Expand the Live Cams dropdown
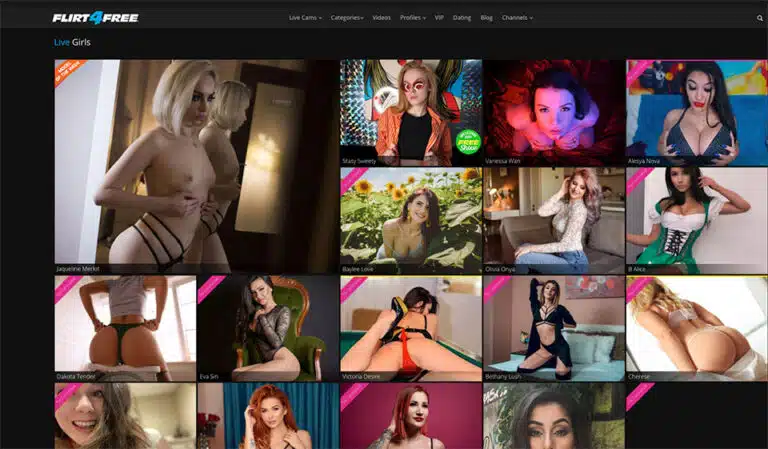The width and height of the screenshot is (768, 449). tap(305, 18)
